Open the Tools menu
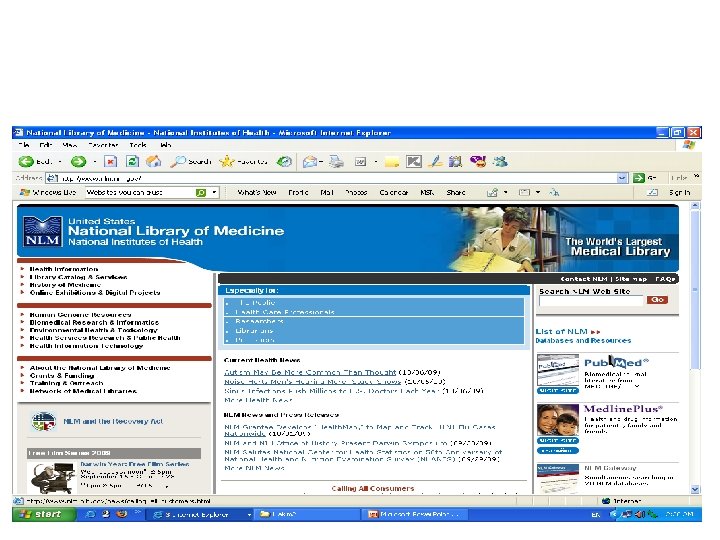Viewport: 720px width, 540px height. (138, 145)
